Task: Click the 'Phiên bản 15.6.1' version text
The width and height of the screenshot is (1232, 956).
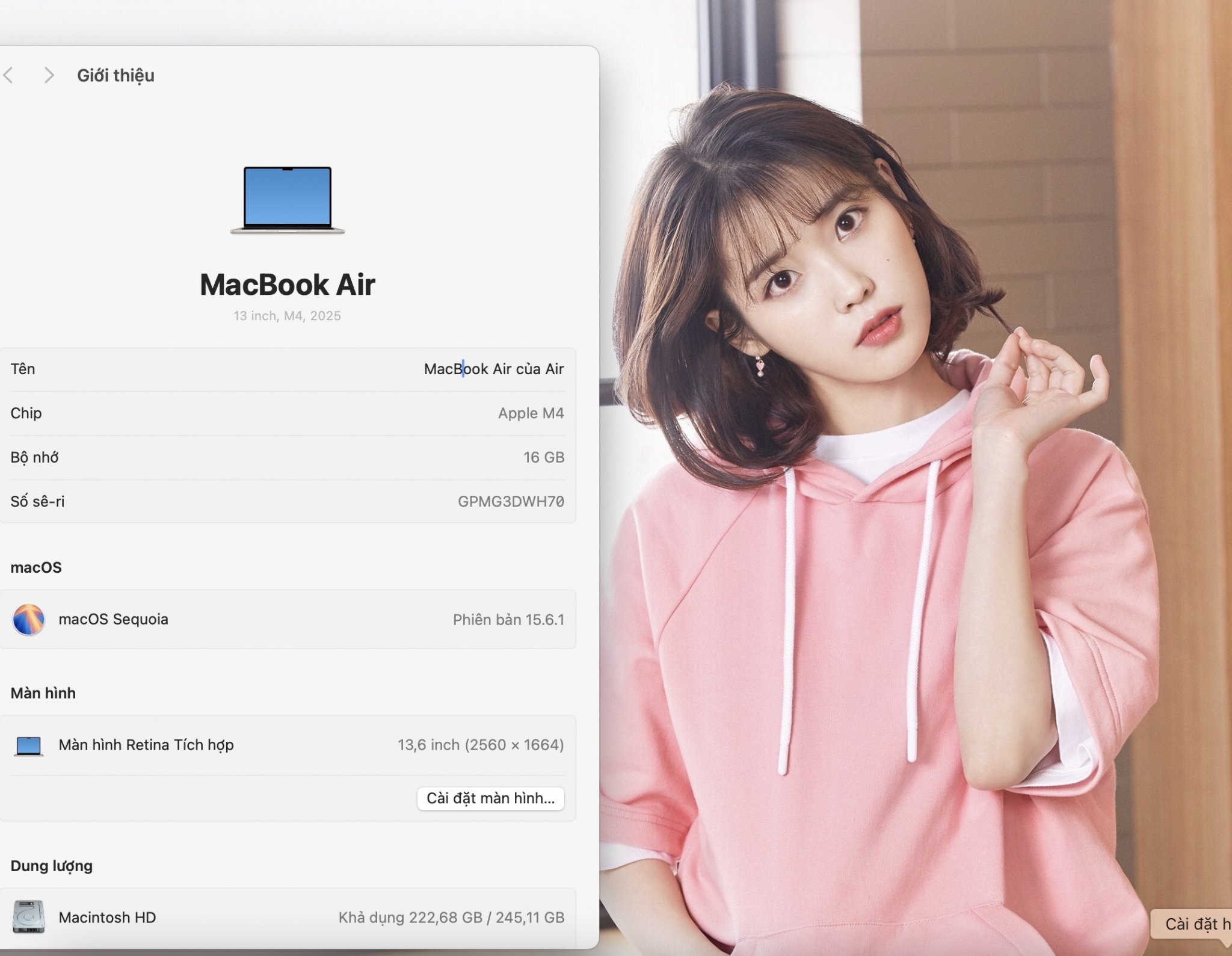Action: (508, 620)
